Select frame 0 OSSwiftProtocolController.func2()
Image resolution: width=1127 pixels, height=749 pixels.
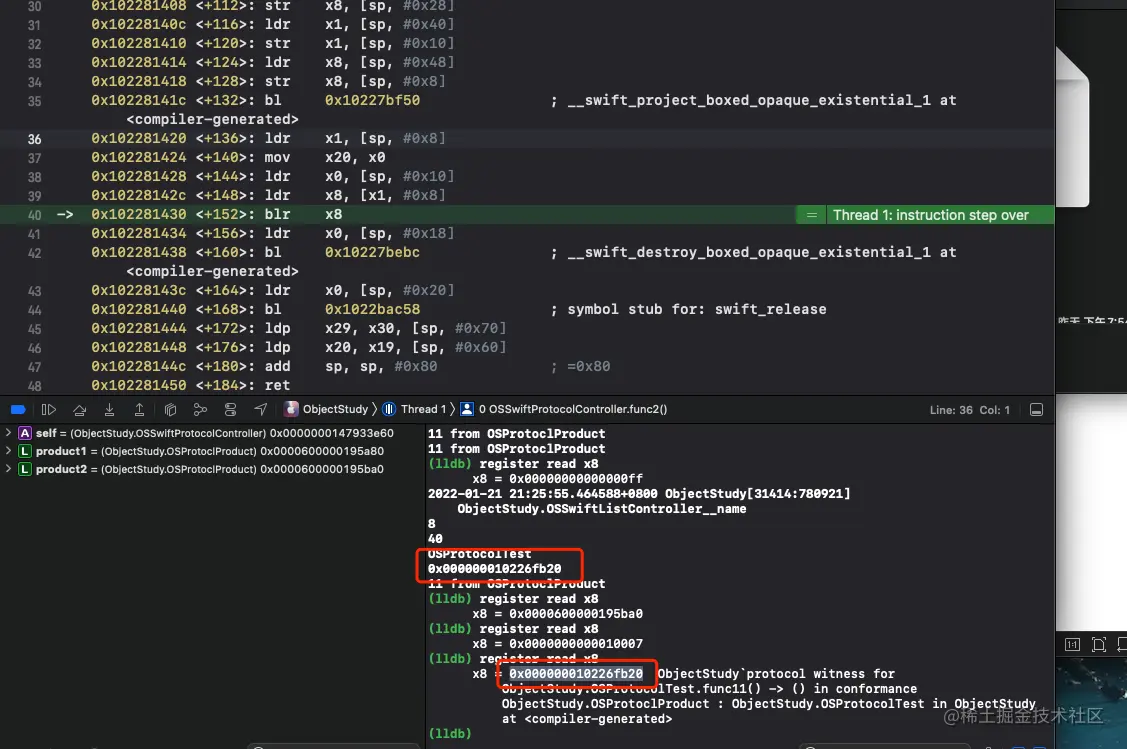pyautogui.click(x=564, y=409)
